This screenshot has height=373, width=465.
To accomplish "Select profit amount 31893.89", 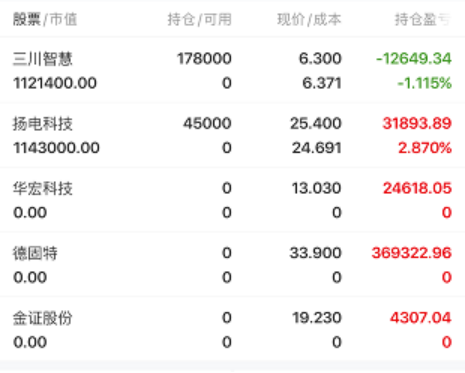I will pos(417,123).
